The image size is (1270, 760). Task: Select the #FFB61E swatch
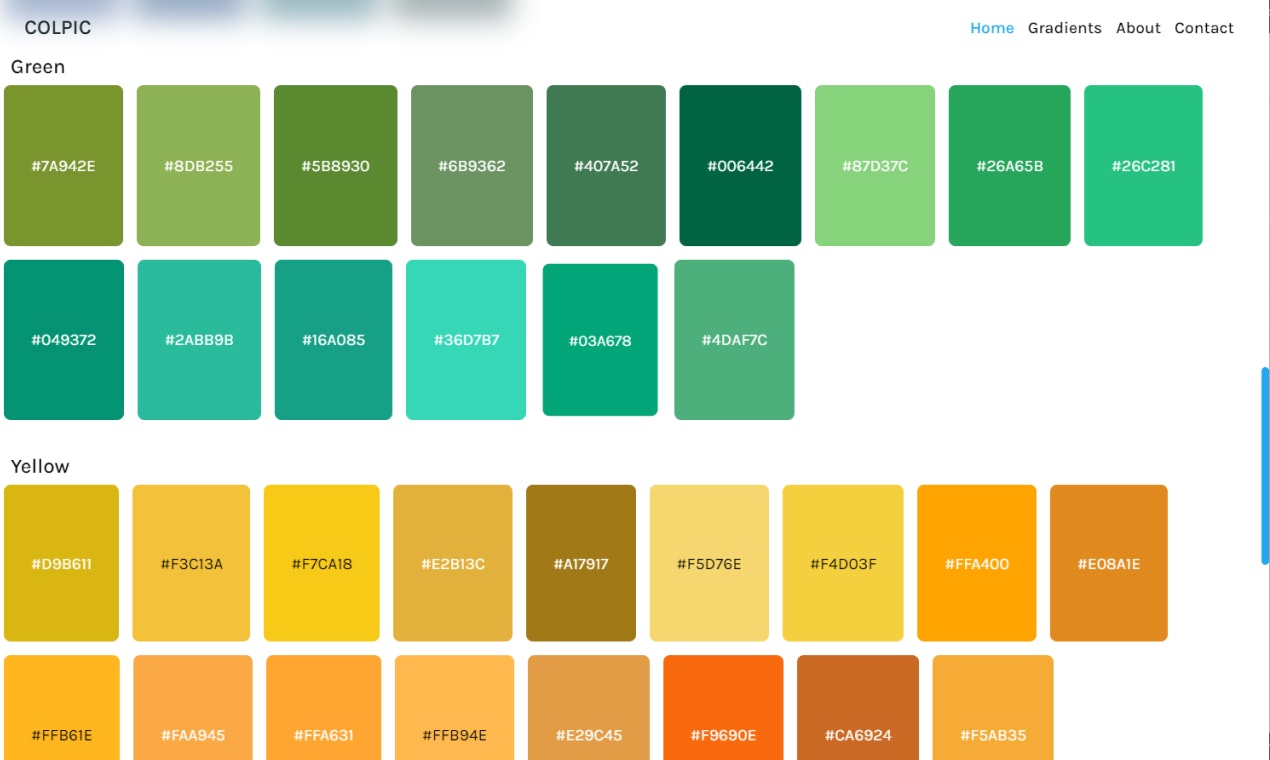pyautogui.click(x=62, y=707)
